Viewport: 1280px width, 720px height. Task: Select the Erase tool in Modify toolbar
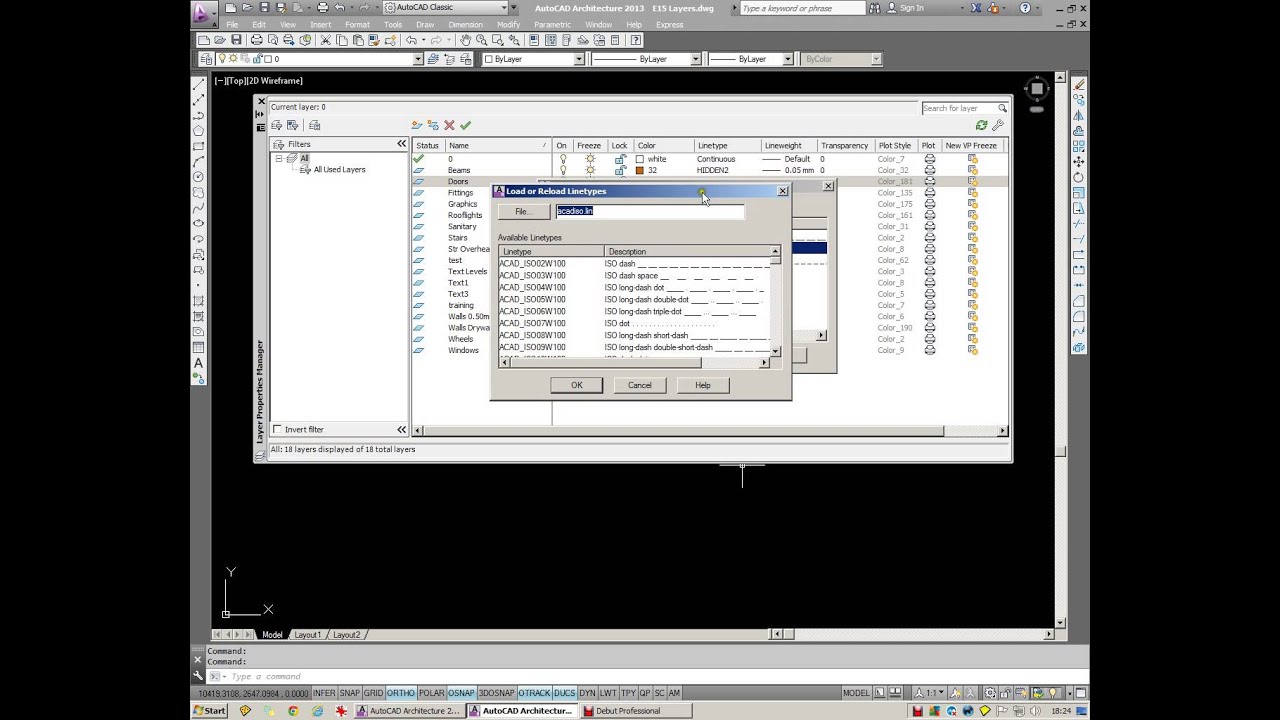point(1078,85)
